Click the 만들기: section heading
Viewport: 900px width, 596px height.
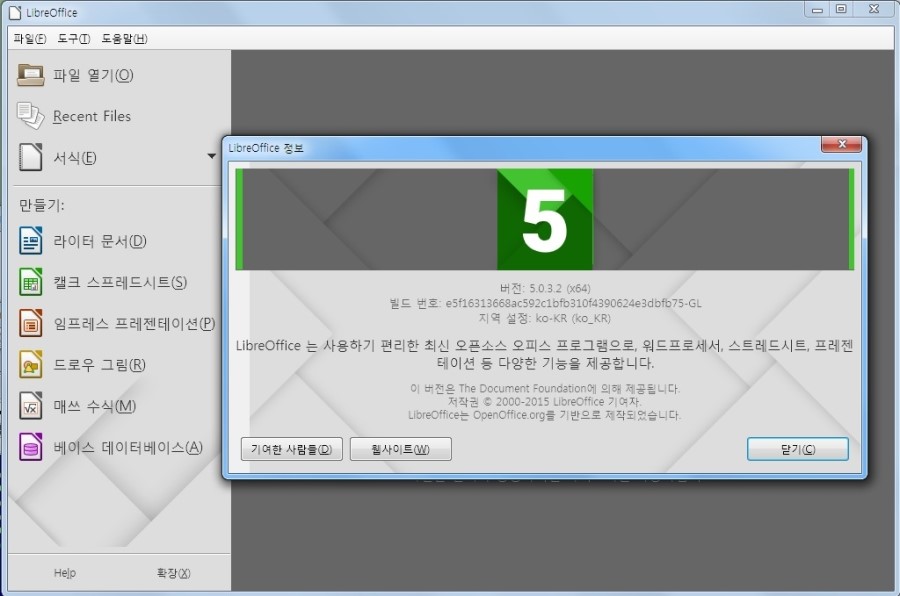coord(41,205)
